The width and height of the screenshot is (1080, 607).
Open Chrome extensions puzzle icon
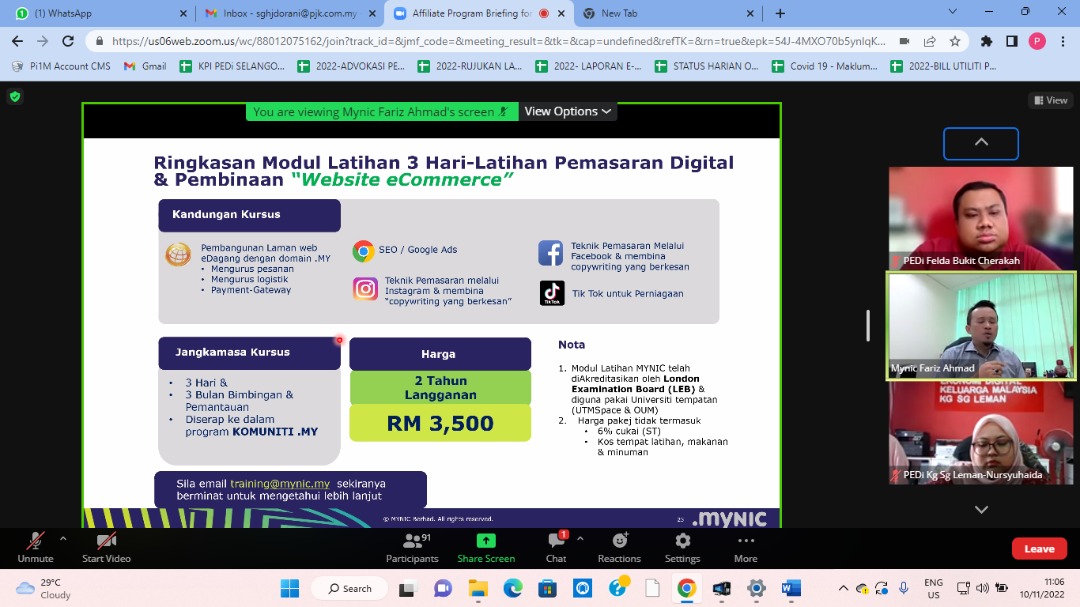(986, 41)
